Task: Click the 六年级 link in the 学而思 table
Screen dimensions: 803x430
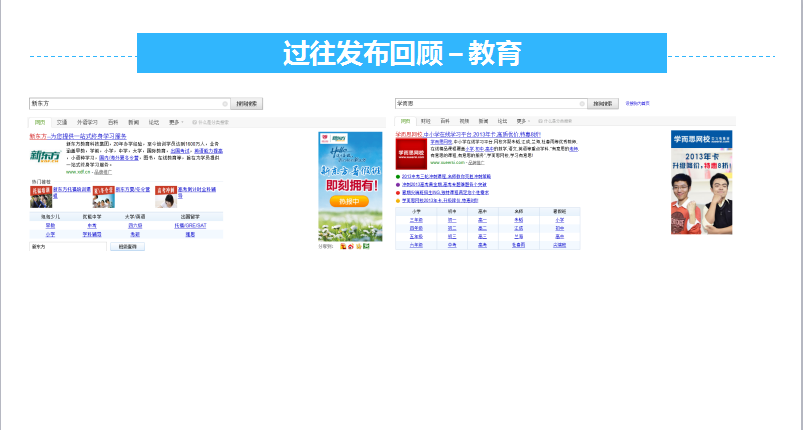Action: pos(416,245)
